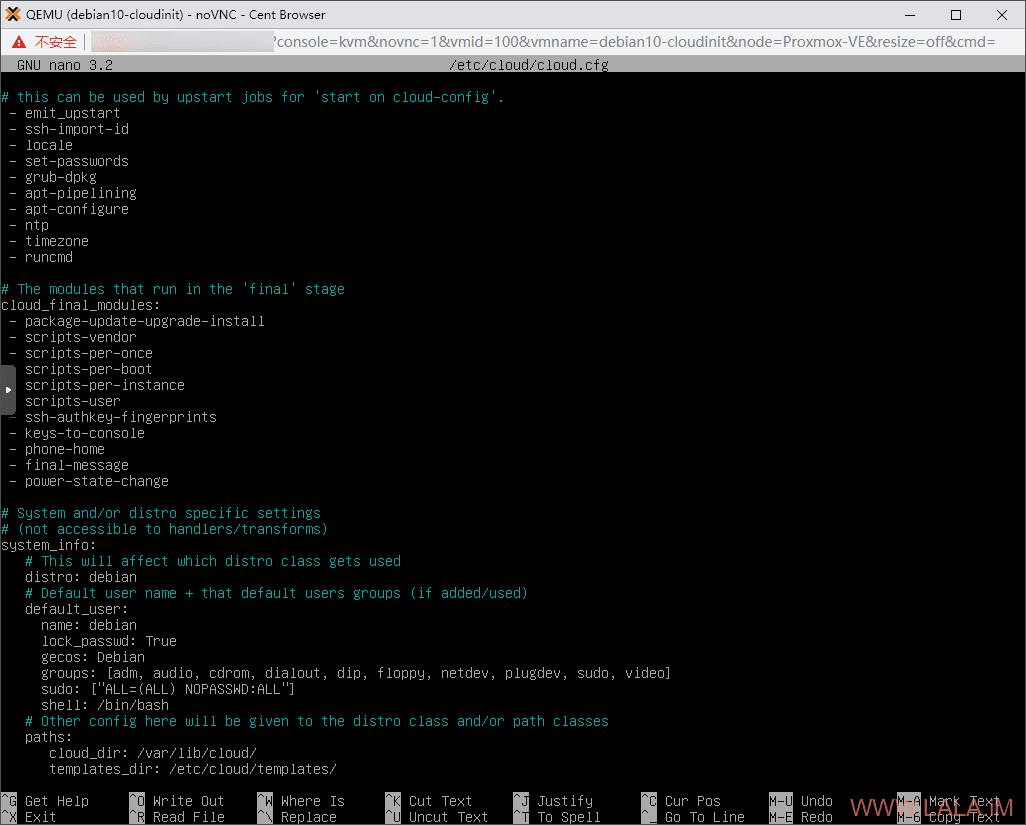This screenshot has height=825, width=1026.
Task: Click the 'cloud_final_modules:' key
Action: (80, 306)
